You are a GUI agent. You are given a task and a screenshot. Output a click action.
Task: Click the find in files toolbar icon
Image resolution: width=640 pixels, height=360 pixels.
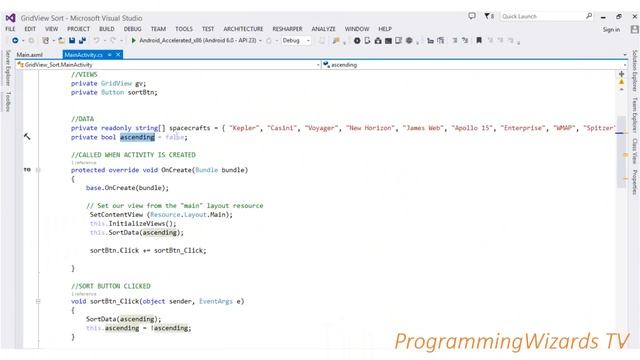(x=336, y=40)
